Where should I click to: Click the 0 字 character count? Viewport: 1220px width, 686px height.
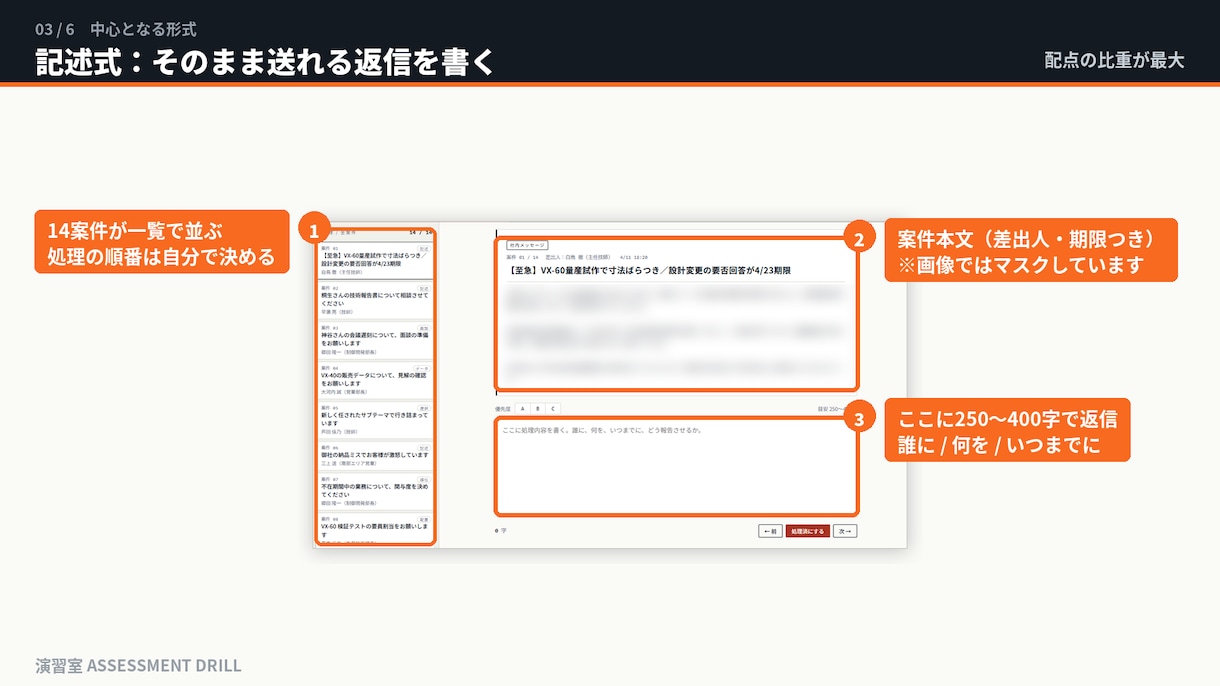coord(501,531)
